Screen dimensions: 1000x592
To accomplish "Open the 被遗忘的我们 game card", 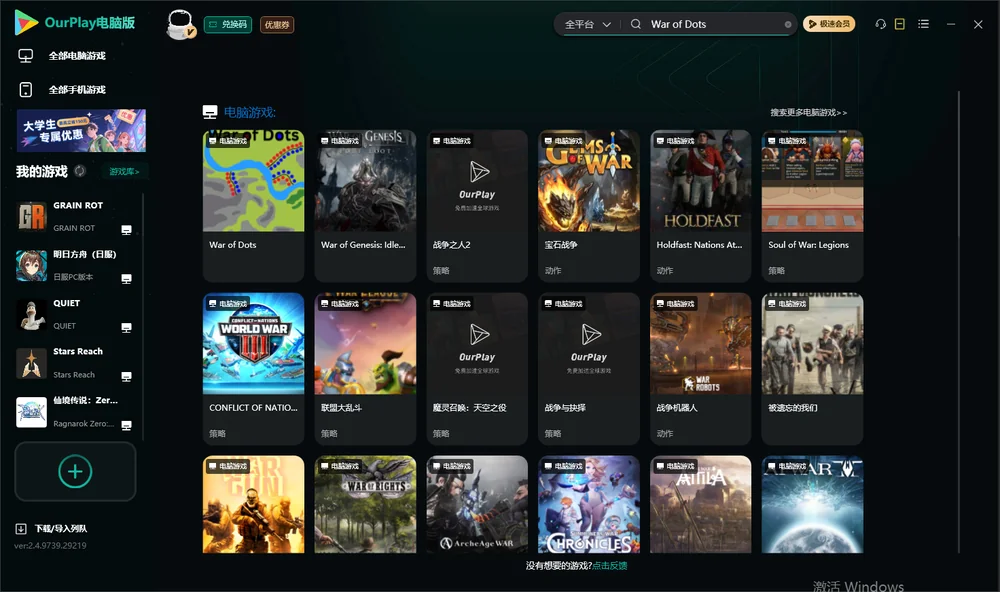I will tap(812, 369).
